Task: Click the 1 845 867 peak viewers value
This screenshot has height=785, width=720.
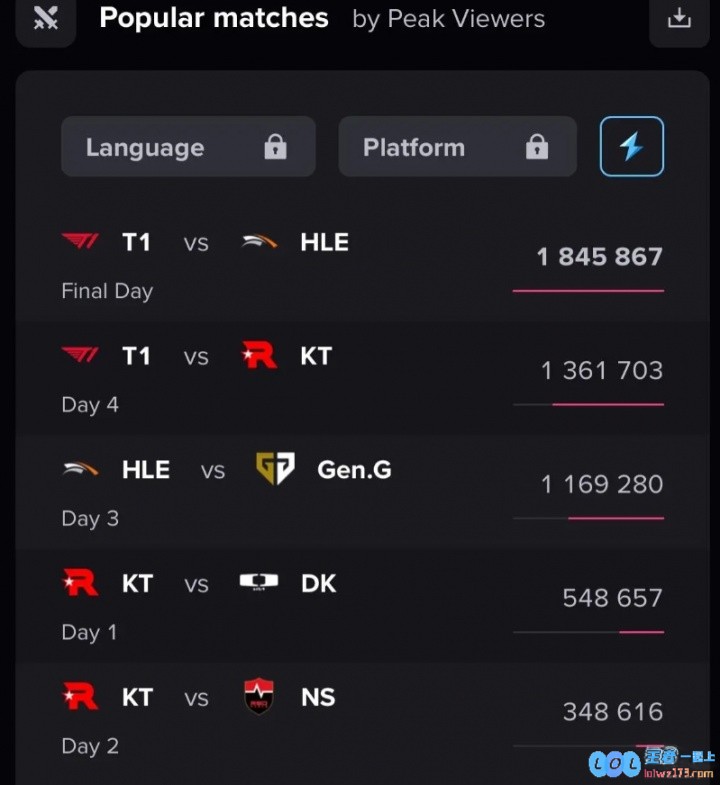Action: pyautogui.click(x=599, y=256)
